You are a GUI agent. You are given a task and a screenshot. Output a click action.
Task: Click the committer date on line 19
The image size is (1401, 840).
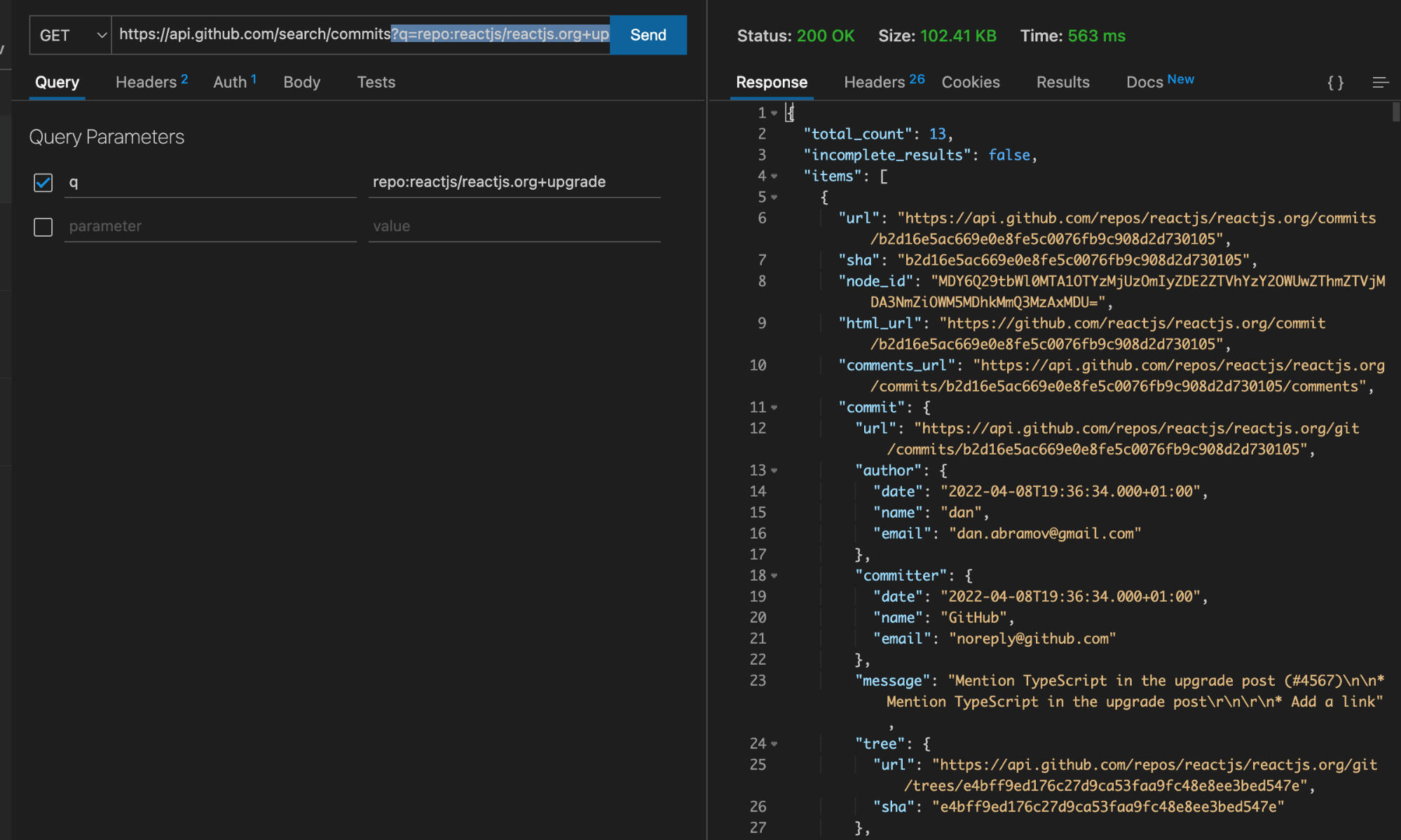click(1070, 596)
